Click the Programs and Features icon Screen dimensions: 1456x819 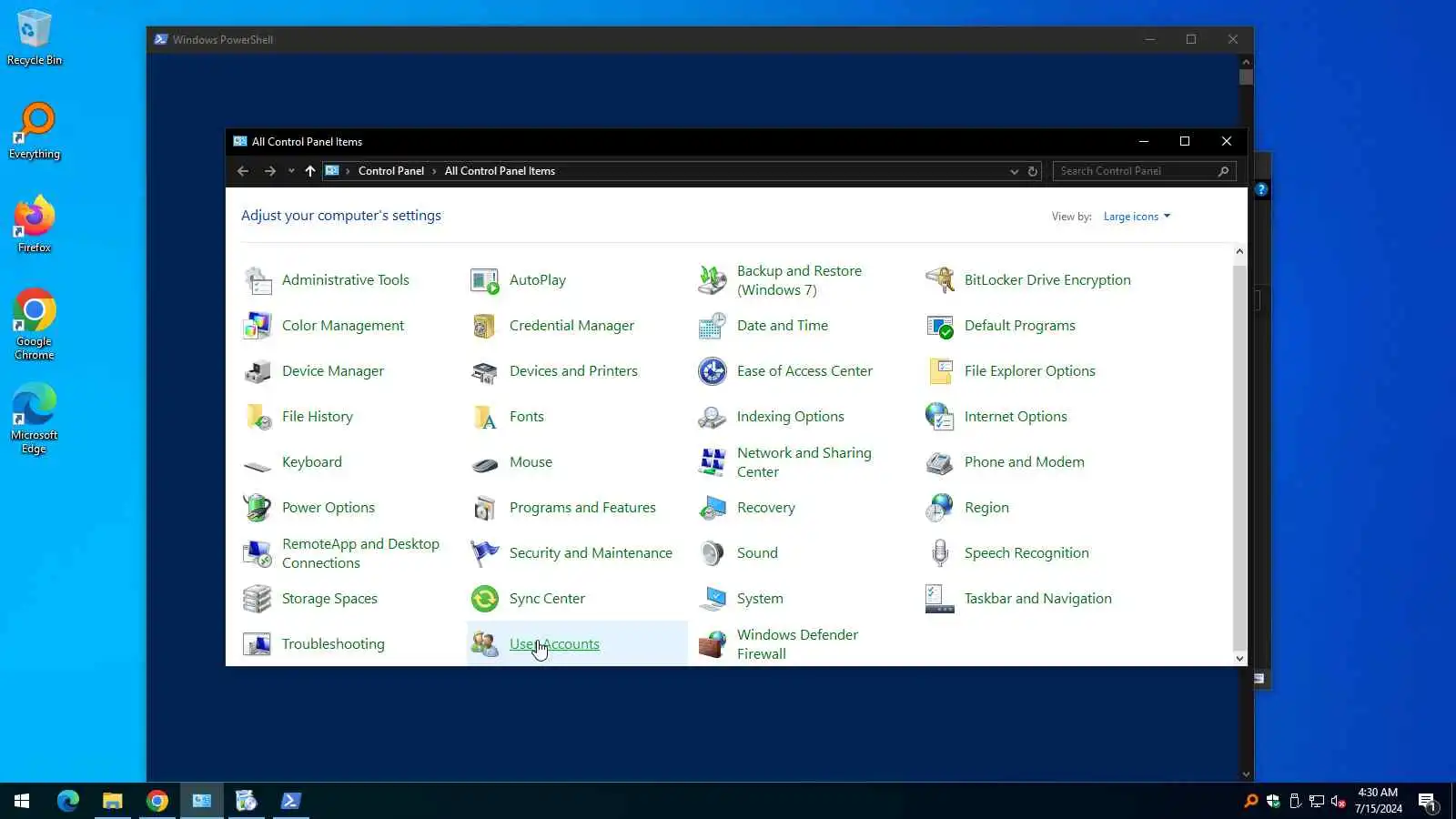click(x=485, y=508)
